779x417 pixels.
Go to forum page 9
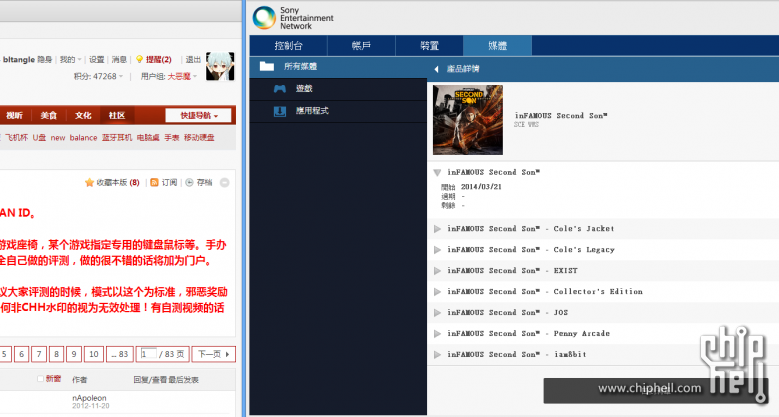tap(74, 354)
